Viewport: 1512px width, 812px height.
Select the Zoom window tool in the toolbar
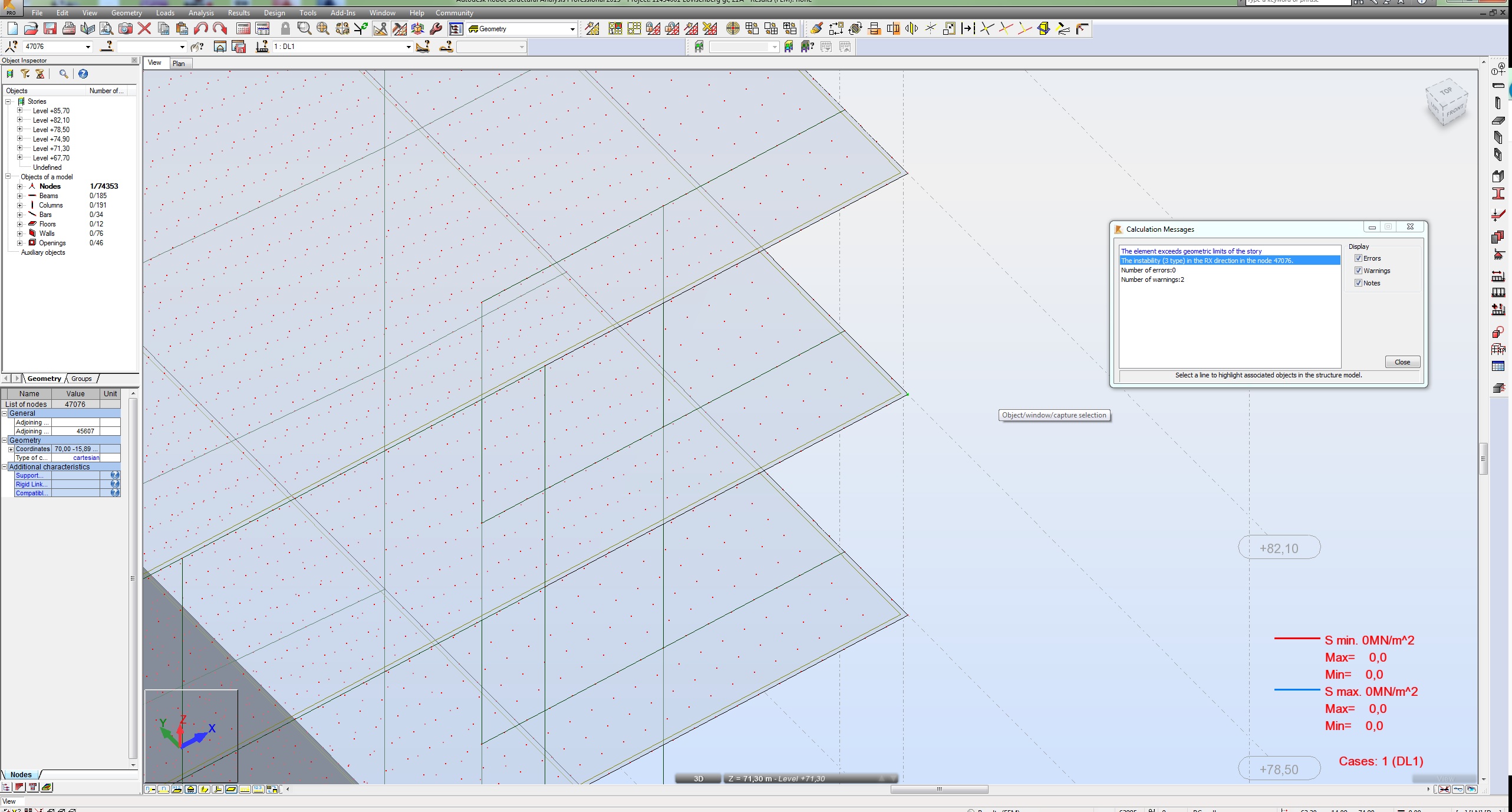304,28
